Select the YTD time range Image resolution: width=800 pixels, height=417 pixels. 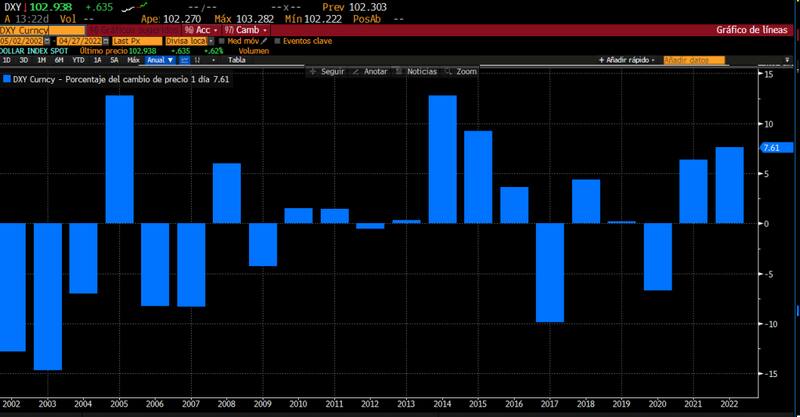point(77,60)
